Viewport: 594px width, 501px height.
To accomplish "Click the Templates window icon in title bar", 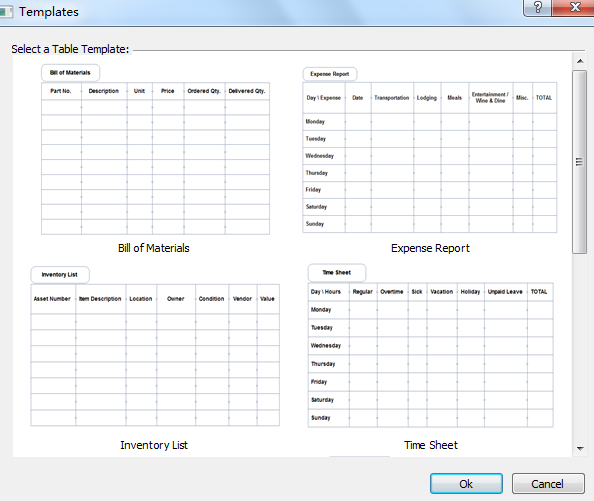I will [x=6, y=12].
